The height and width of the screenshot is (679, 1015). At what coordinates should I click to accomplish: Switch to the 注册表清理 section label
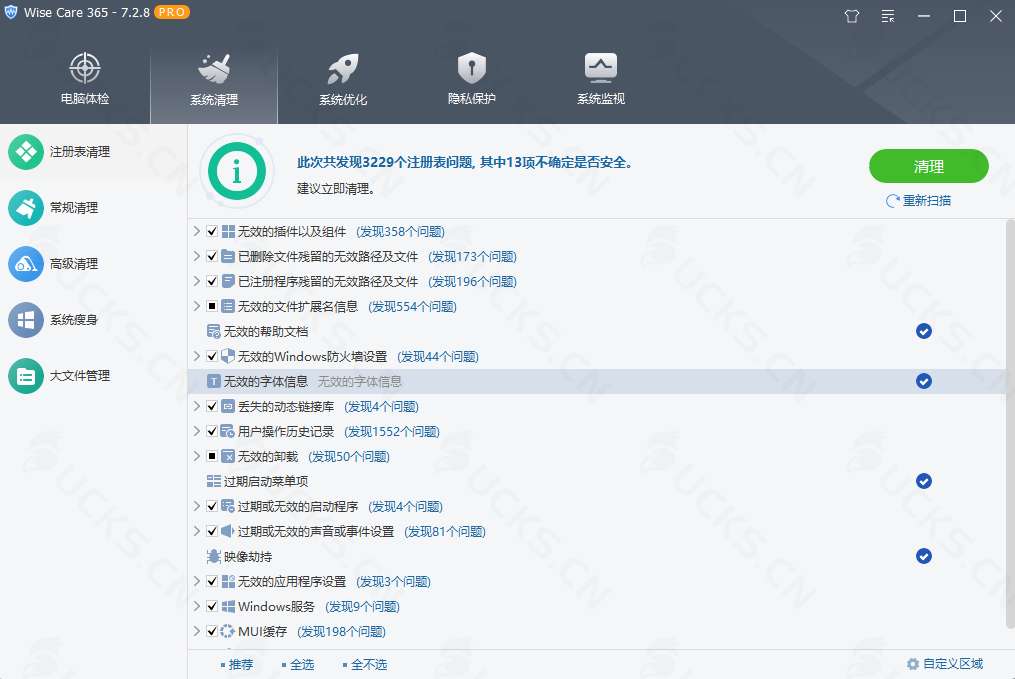[80, 152]
